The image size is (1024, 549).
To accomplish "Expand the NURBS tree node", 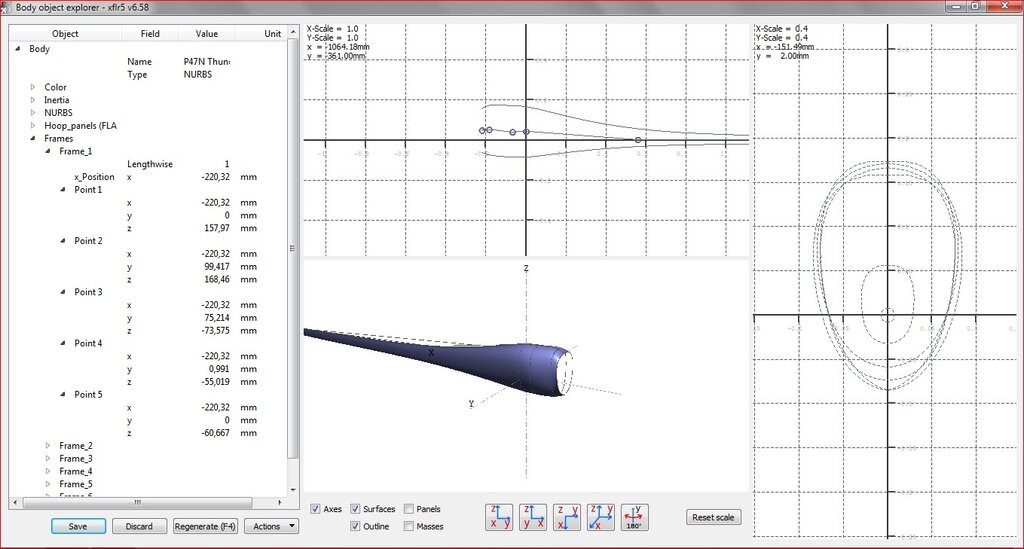I will pyautogui.click(x=33, y=113).
